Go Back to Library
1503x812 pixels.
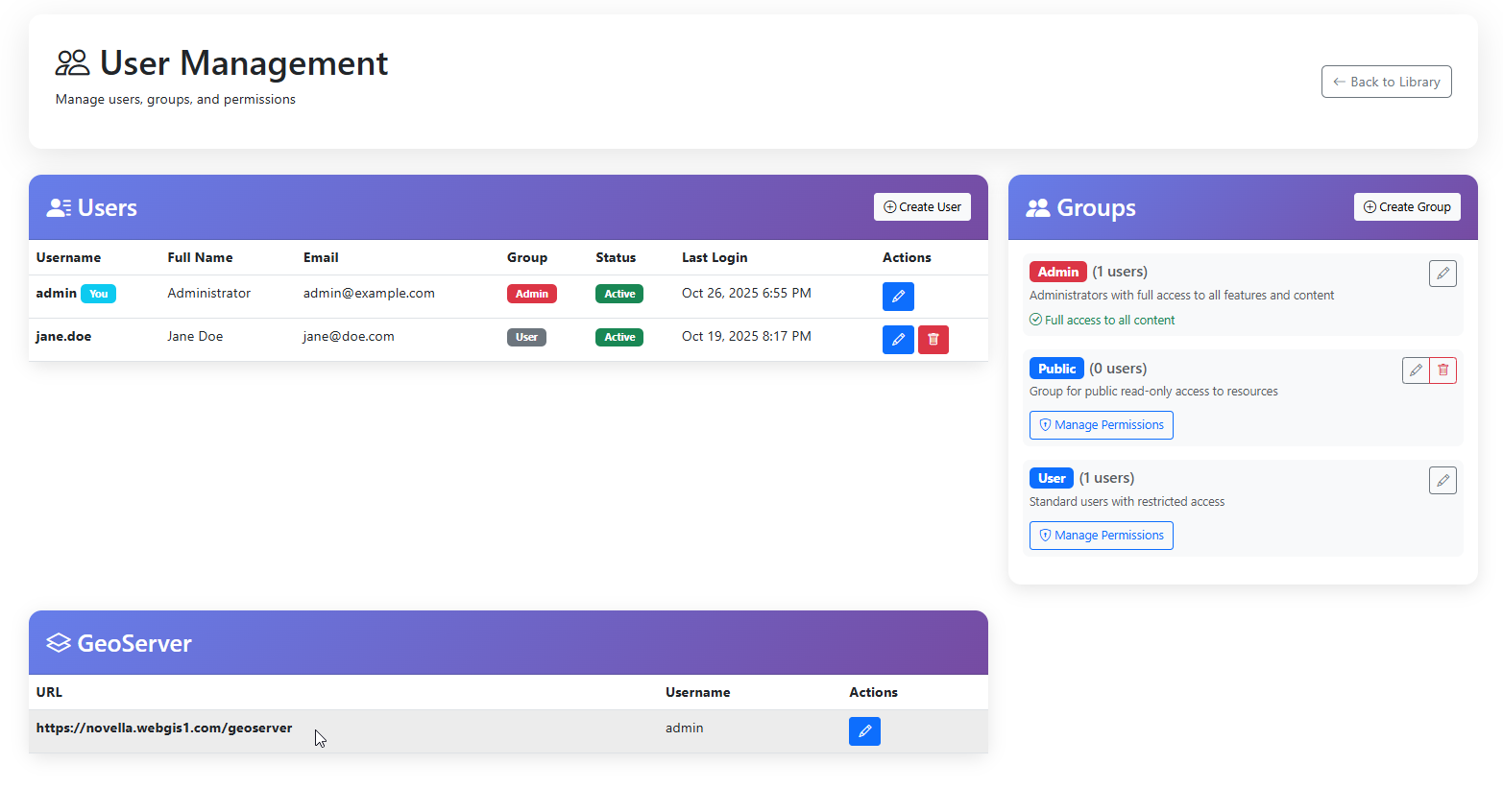click(x=1385, y=82)
